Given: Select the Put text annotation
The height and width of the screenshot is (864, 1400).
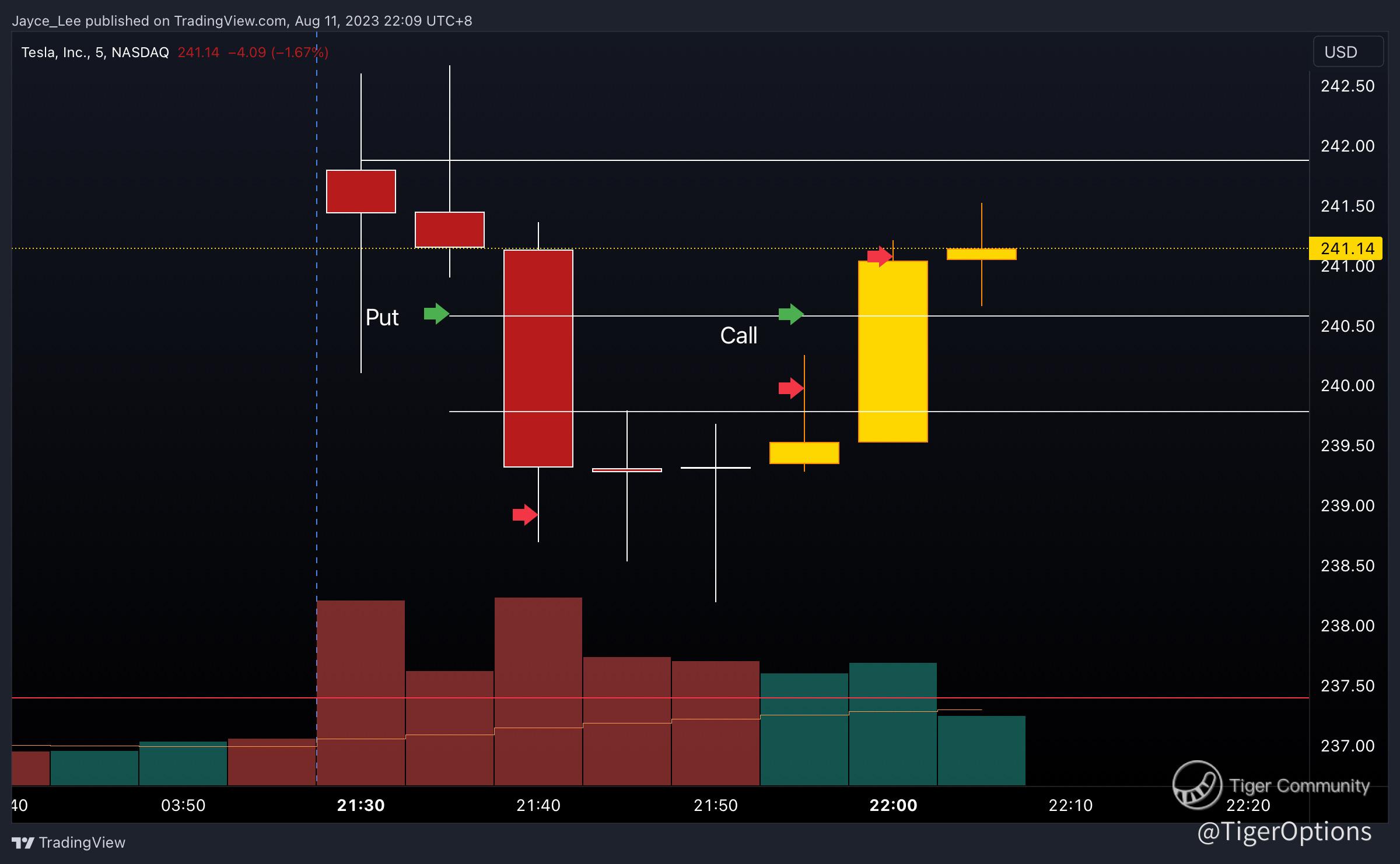Looking at the screenshot, I should 382,318.
